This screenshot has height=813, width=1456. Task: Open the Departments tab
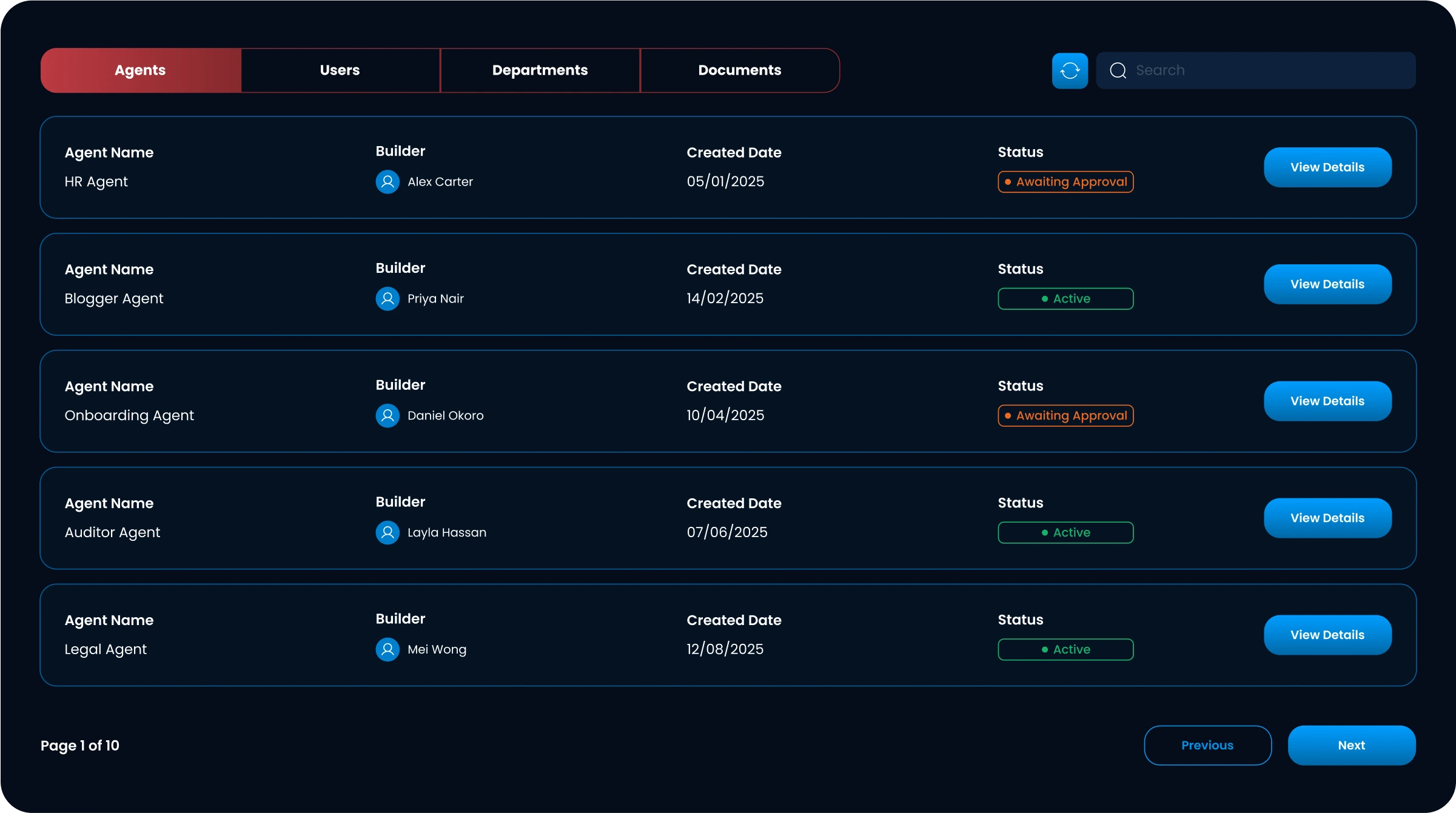540,70
